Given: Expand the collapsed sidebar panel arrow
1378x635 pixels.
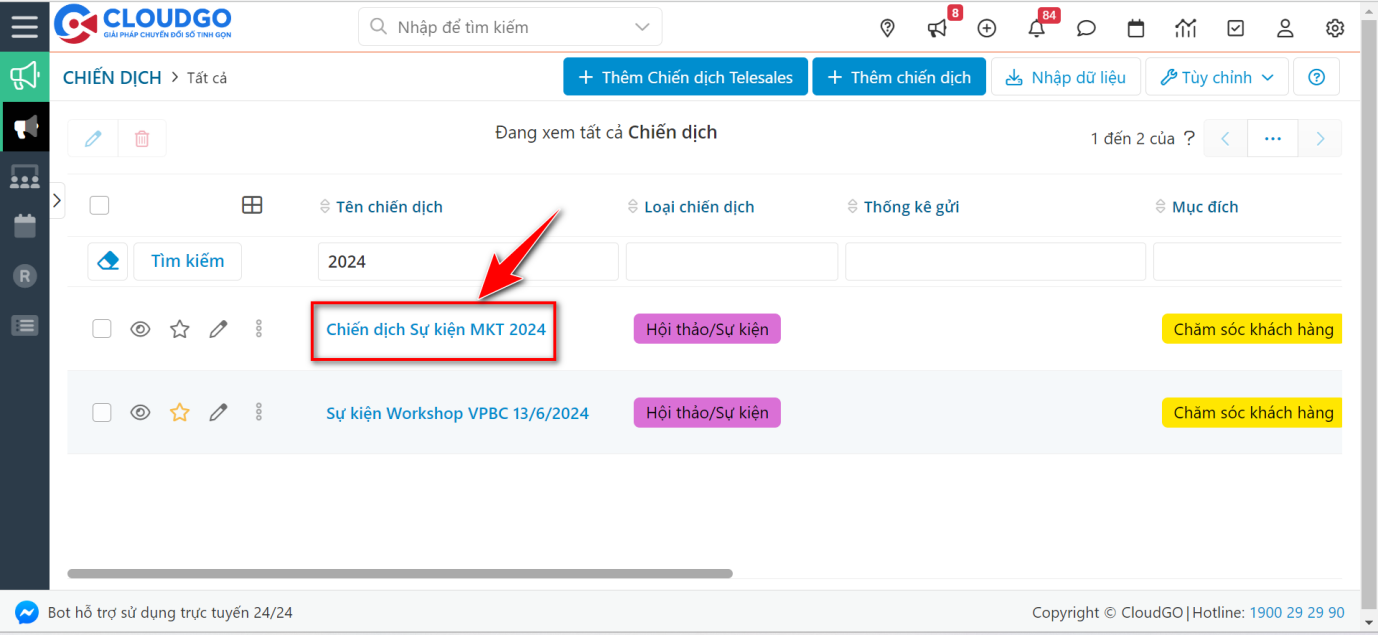Looking at the screenshot, I should pos(57,201).
